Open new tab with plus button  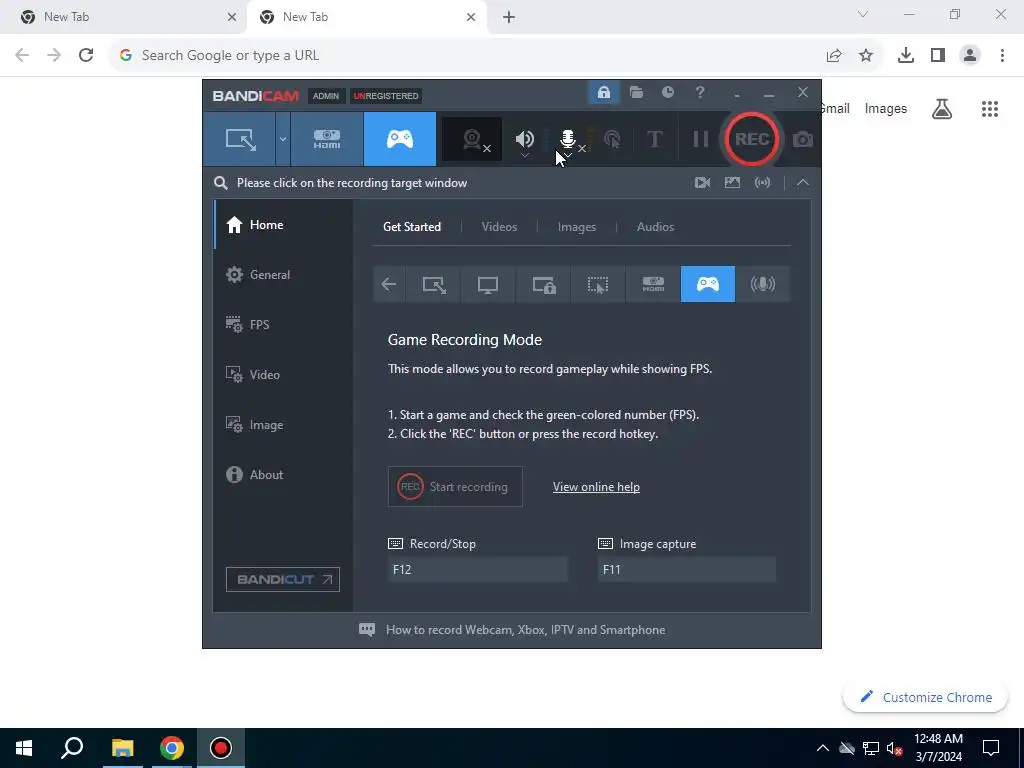tap(509, 18)
